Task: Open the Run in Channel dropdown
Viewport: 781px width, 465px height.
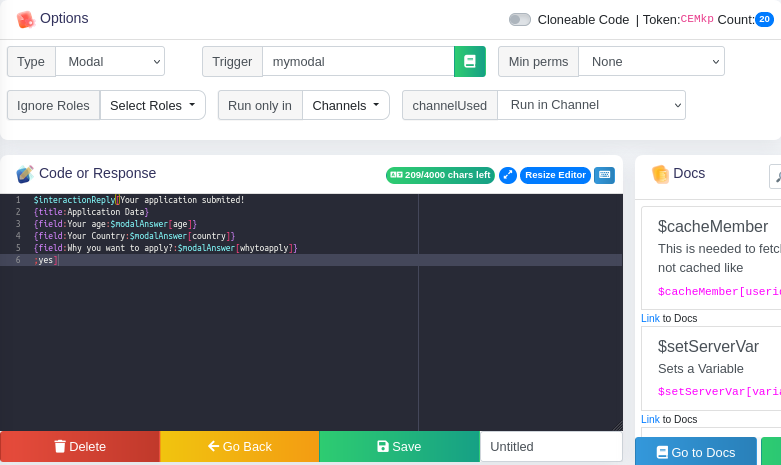Action: coord(592,105)
